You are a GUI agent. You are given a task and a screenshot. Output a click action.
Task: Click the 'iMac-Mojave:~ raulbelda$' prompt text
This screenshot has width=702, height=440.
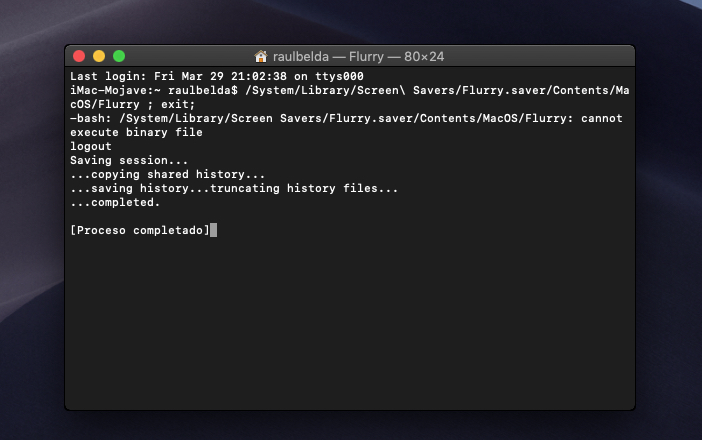click(x=154, y=90)
